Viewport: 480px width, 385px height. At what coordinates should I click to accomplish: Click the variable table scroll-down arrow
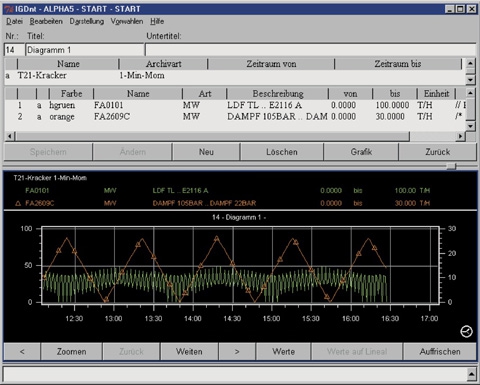point(470,126)
